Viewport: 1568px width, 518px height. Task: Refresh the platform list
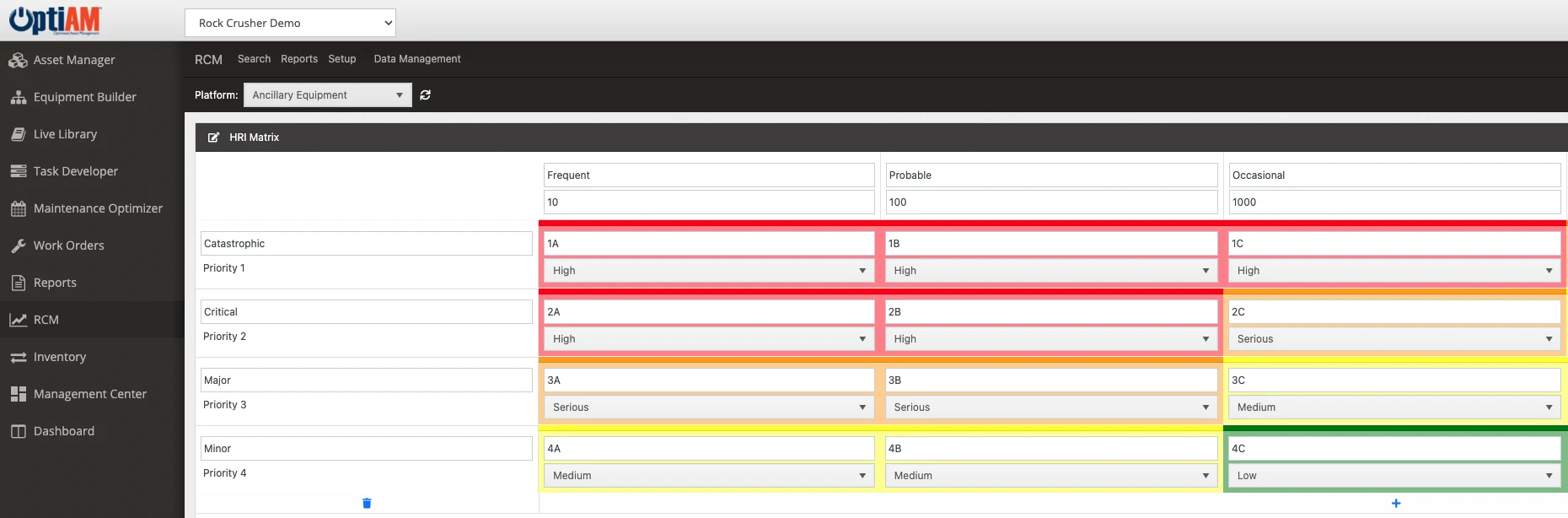(425, 95)
